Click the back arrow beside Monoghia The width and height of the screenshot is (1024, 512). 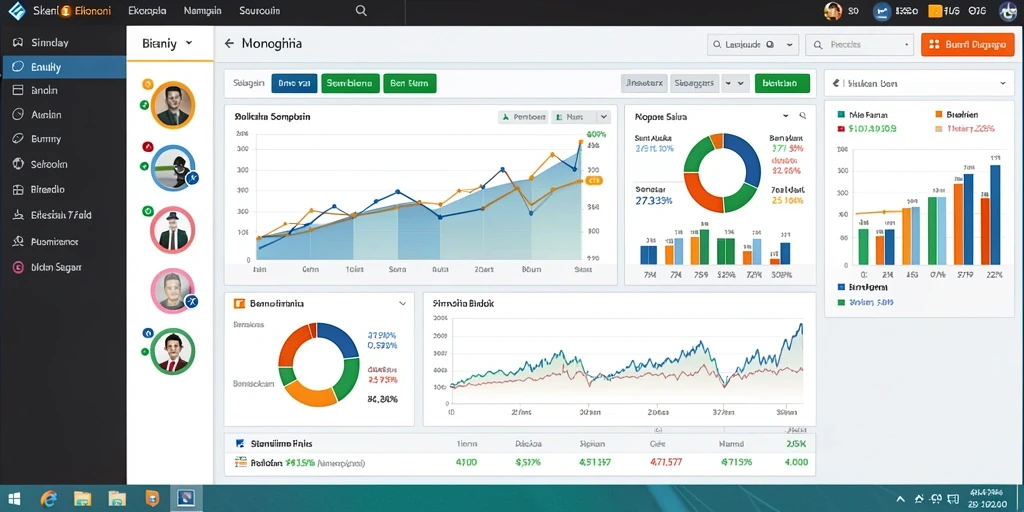229,44
